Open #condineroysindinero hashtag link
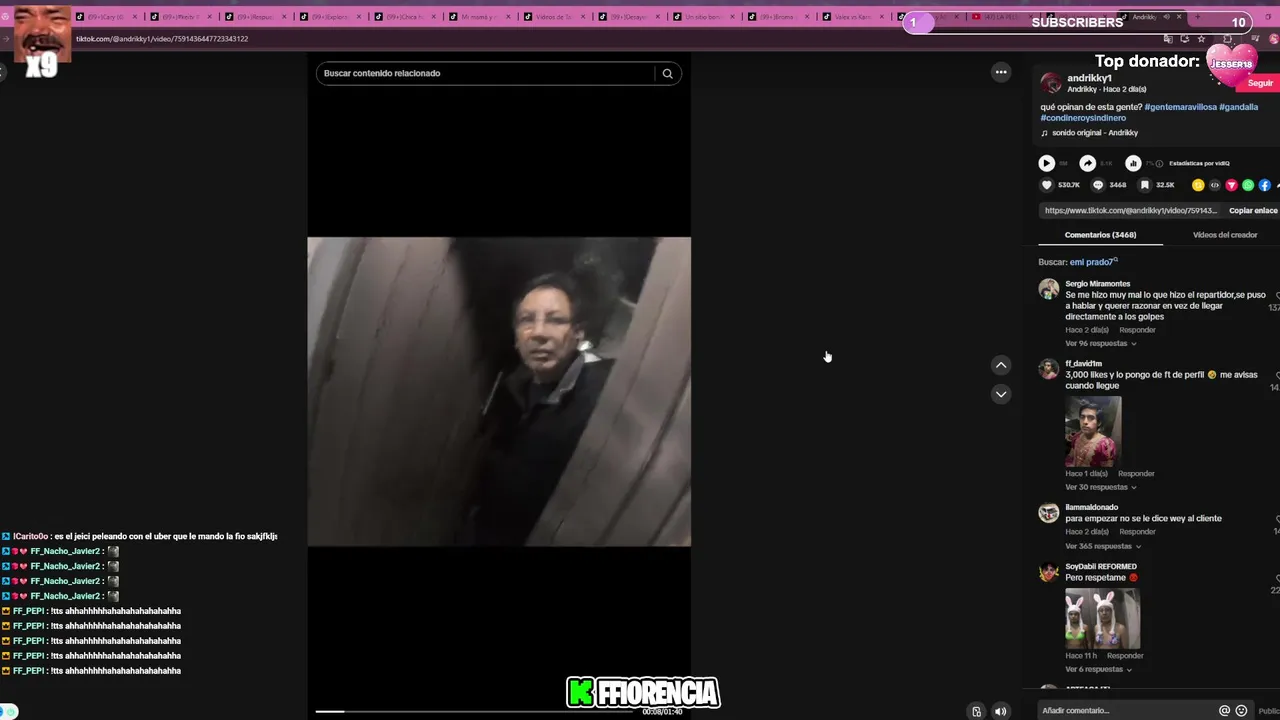Image resolution: width=1280 pixels, height=720 pixels. click(x=1083, y=118)
